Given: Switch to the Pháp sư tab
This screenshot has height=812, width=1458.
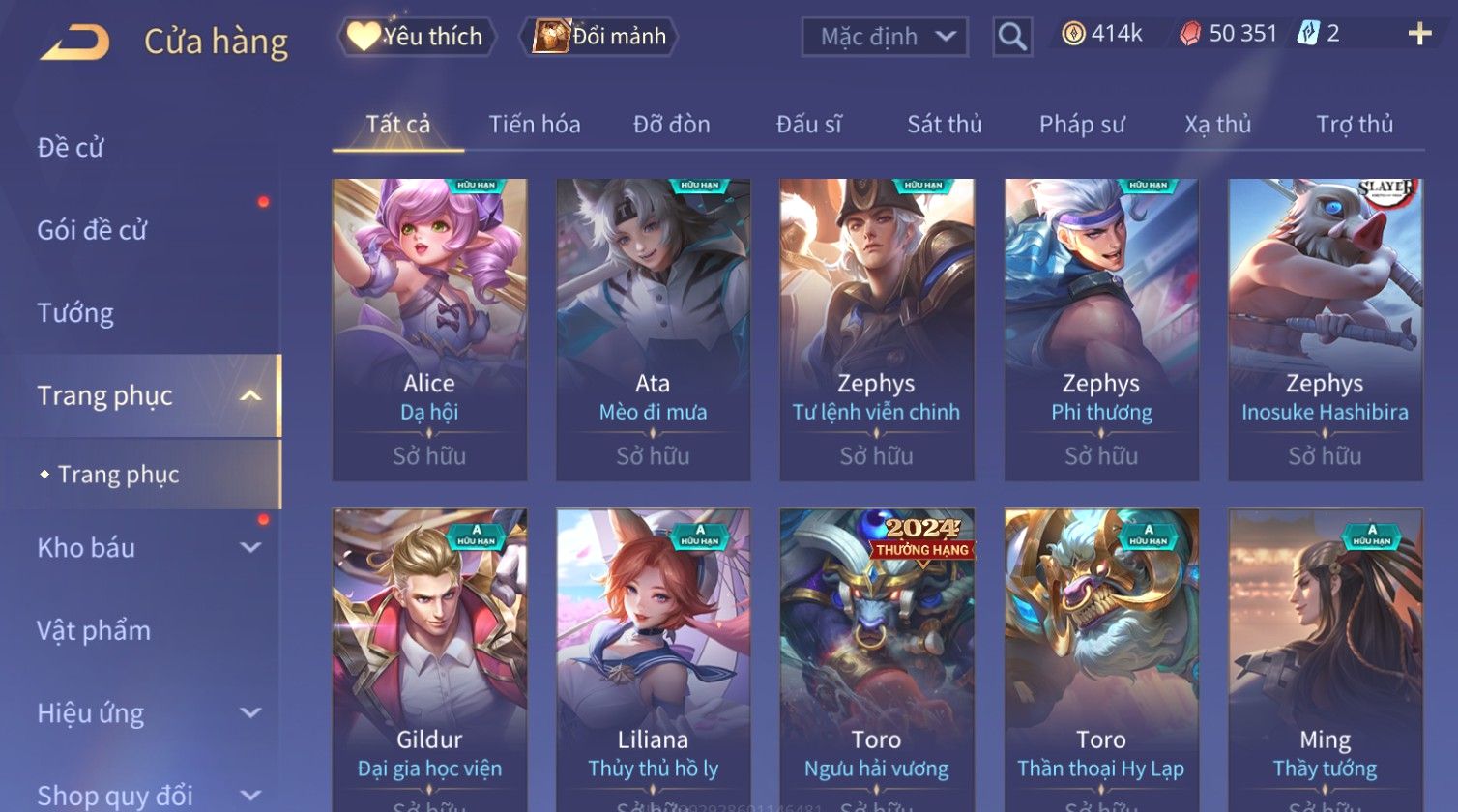Looking at the screenshot, I should click(x=1082, y=124).
